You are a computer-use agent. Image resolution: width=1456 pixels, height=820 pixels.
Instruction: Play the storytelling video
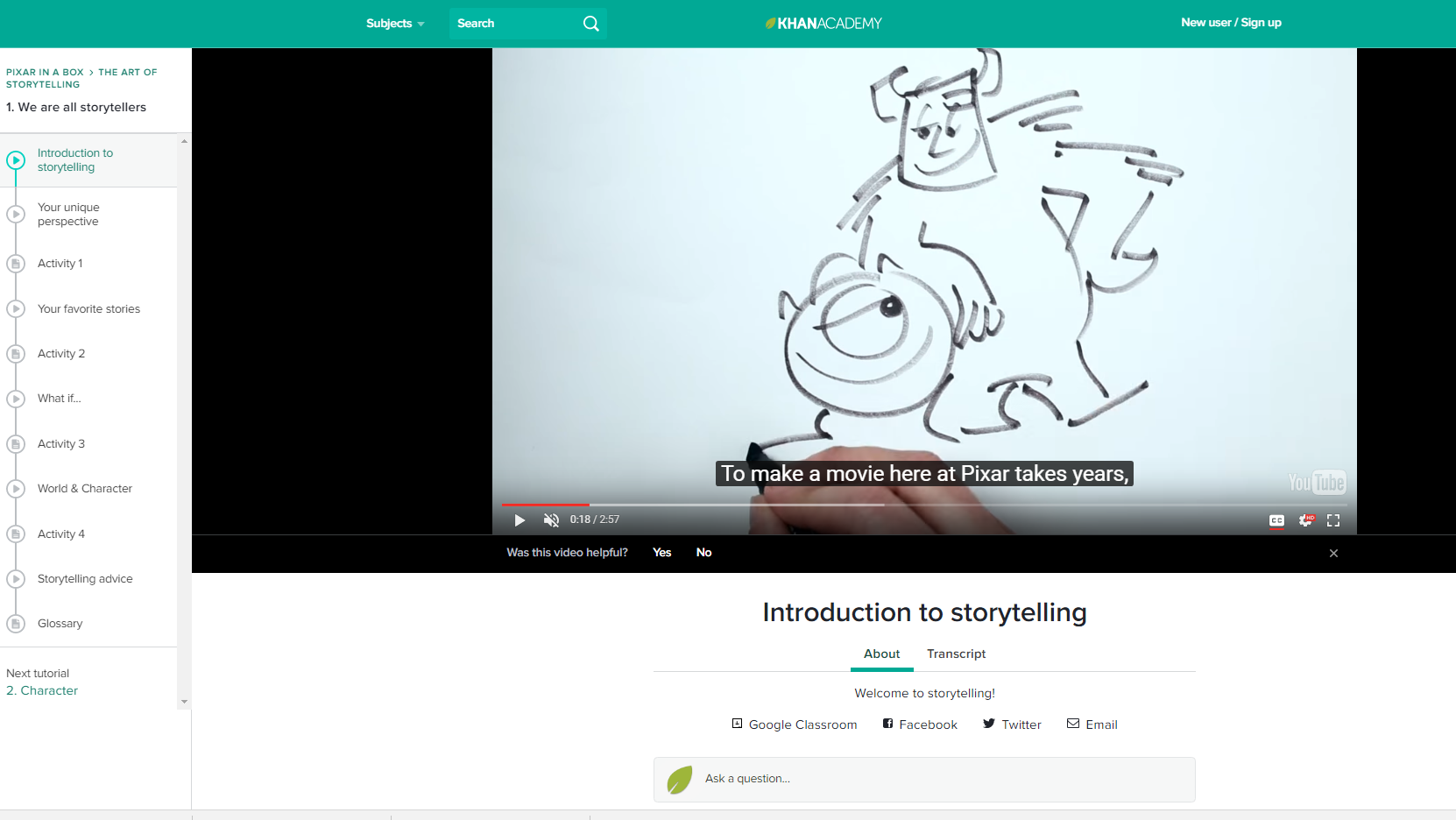coord(519,520)
